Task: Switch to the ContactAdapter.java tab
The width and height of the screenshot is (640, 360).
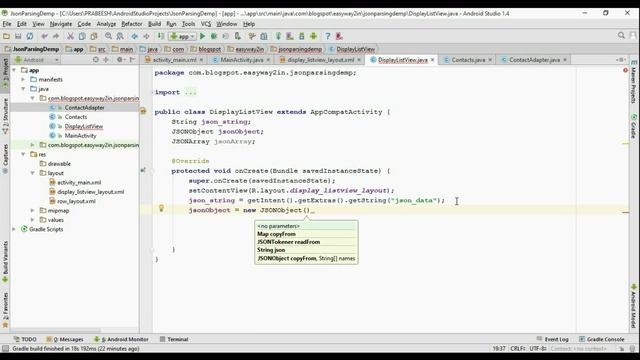Action: click(534, 60)
